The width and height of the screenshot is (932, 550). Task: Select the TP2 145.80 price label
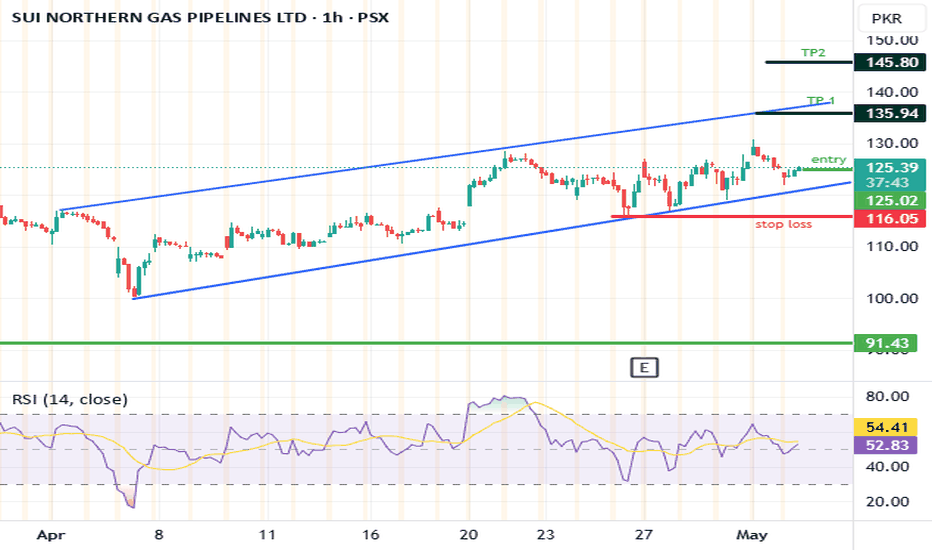[x=889, y=62]
